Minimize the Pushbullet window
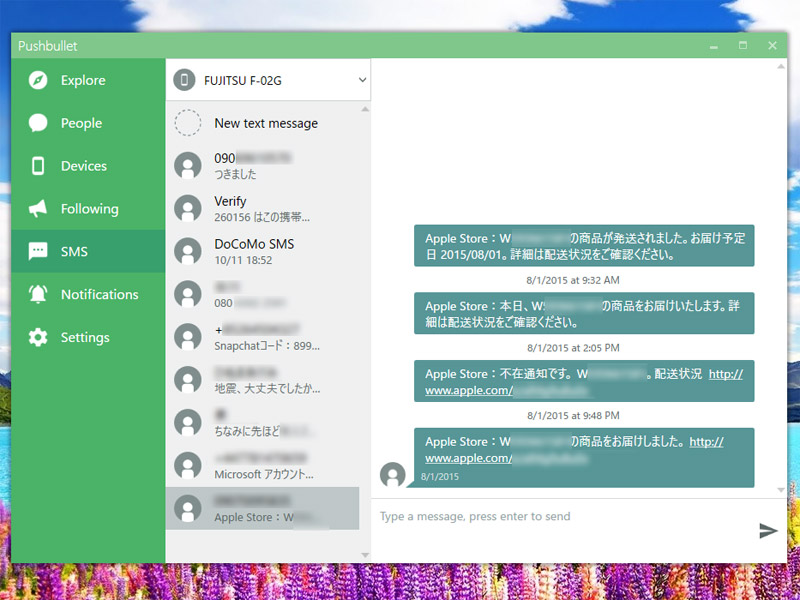The image size is (800, 600). [x=714, y=46]
